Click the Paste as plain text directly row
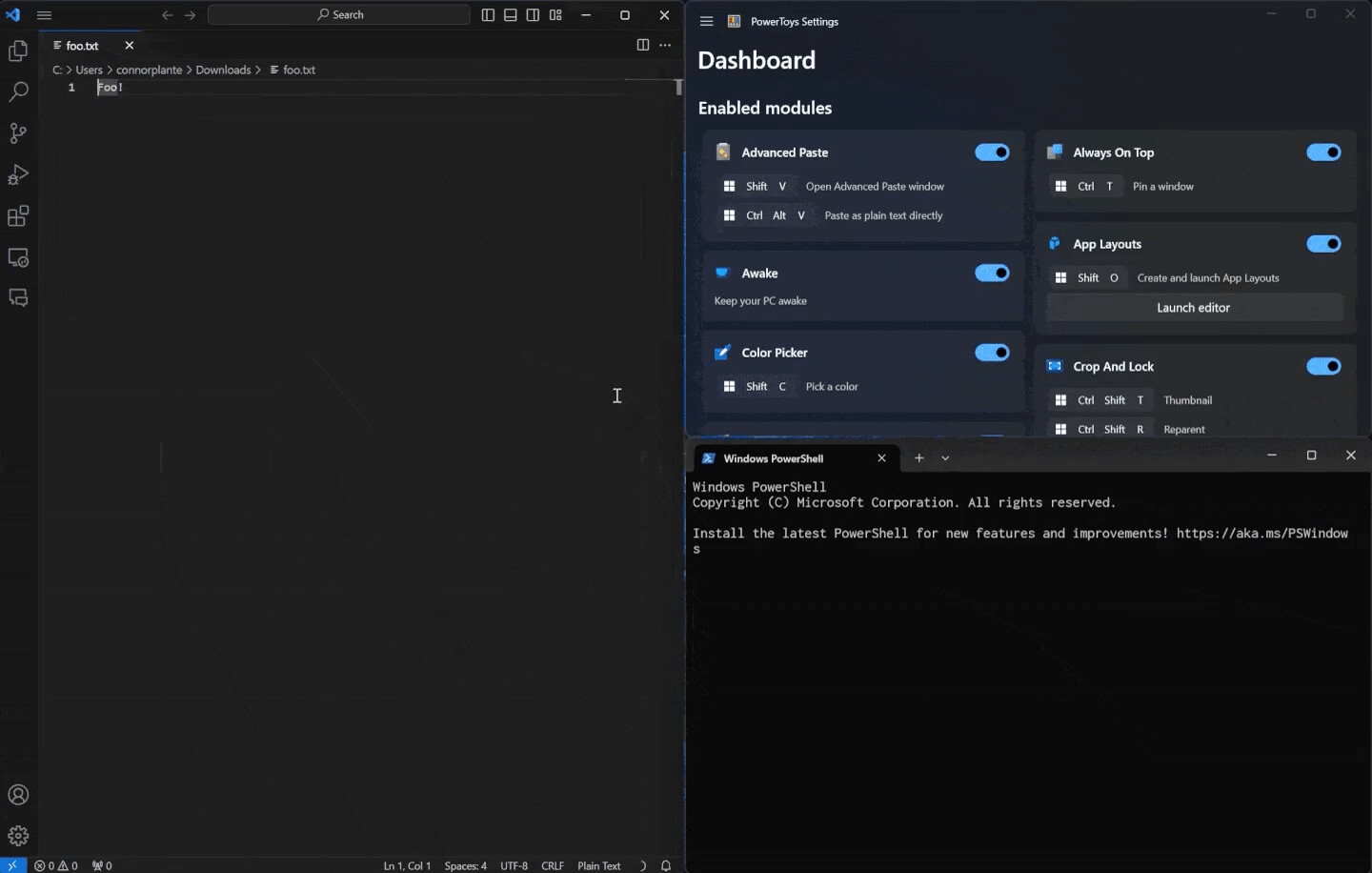1372x873 pixels. [x=832, y=215]
